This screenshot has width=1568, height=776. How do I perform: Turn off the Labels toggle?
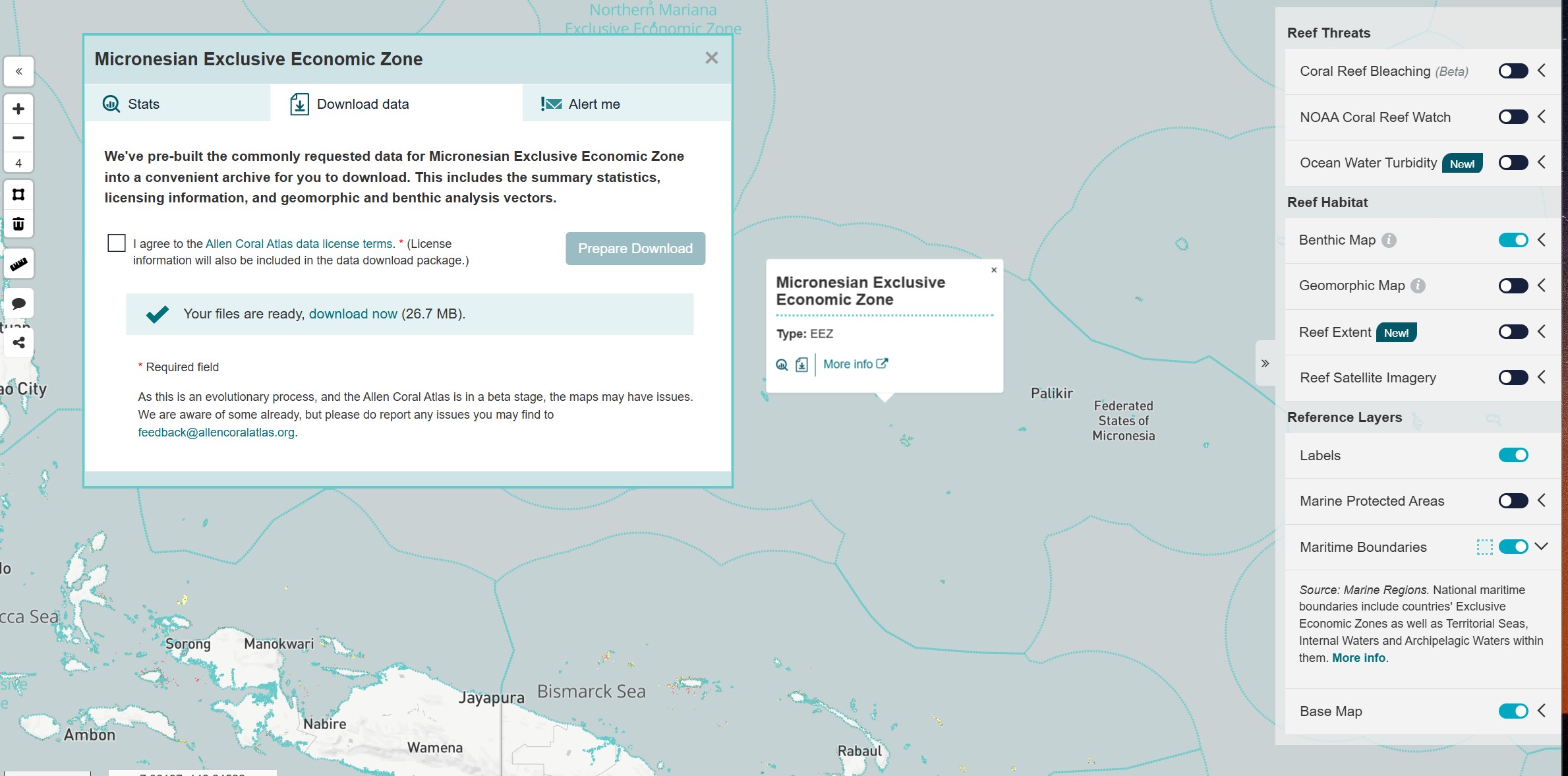tap(1513, 456)
